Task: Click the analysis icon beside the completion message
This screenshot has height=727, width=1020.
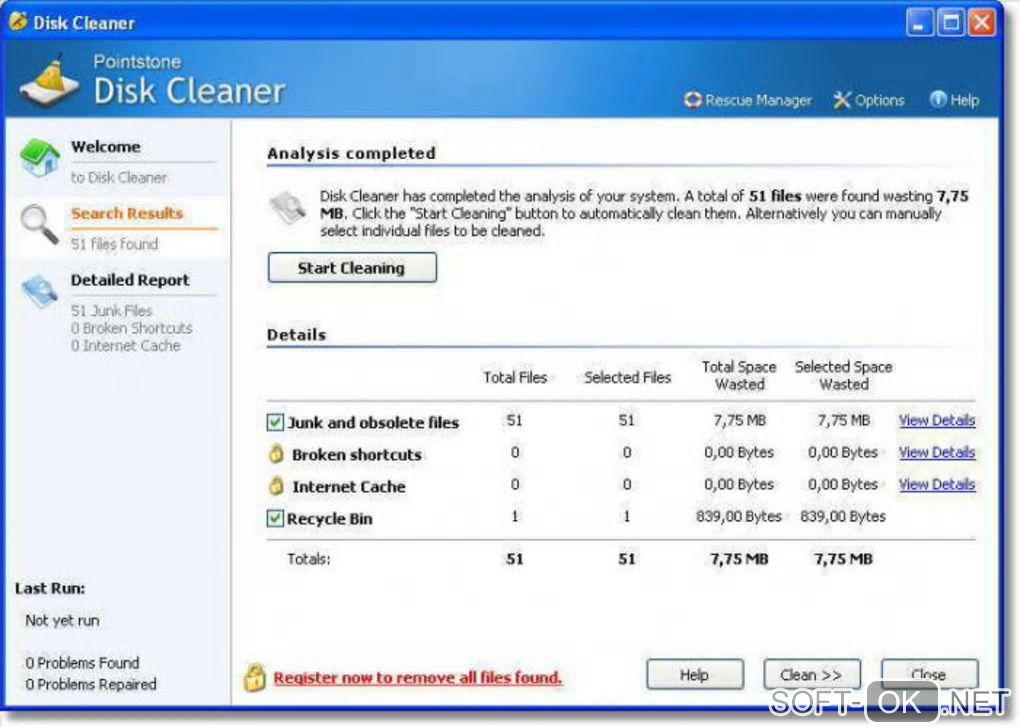Action: pos(288,208)
